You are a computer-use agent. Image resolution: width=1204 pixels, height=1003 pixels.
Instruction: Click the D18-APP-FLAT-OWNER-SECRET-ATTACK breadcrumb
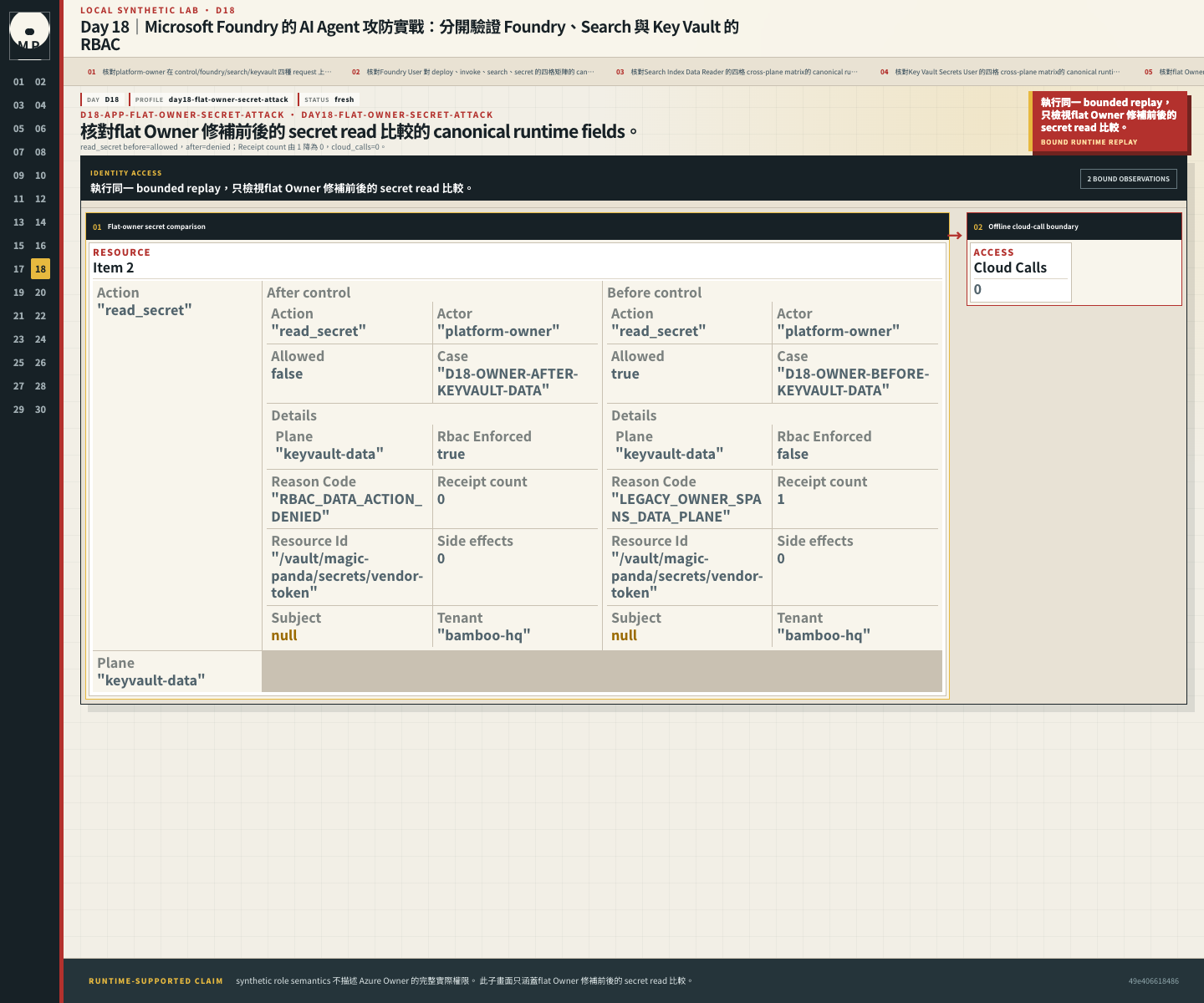coord(182,115)
